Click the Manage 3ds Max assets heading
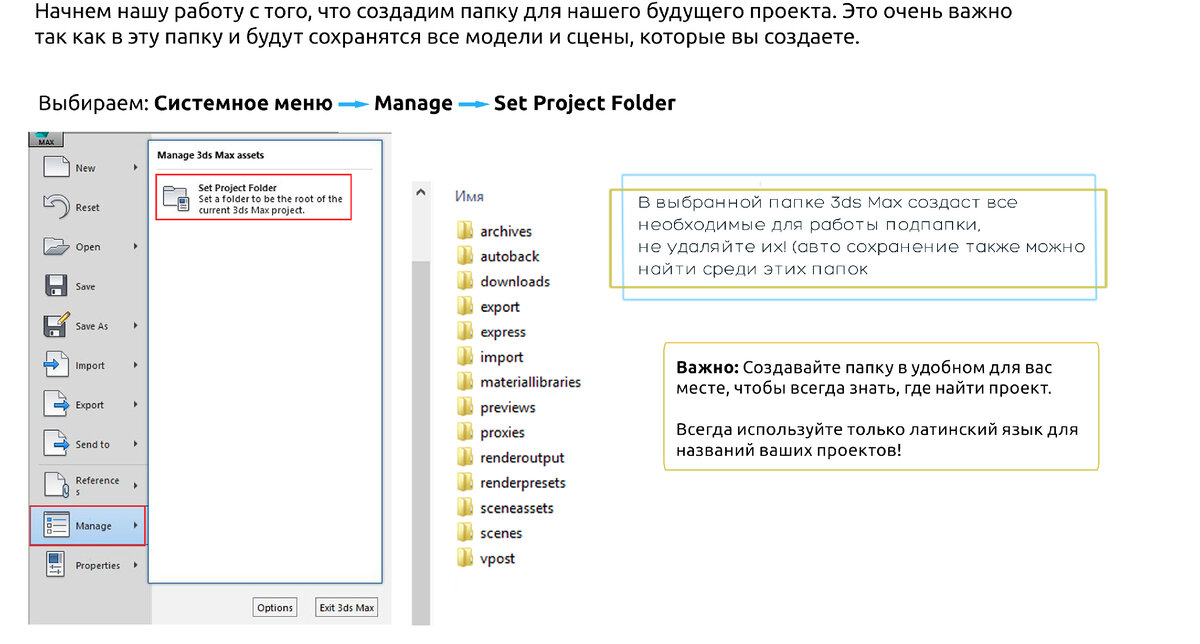The height and width of the screenshot is (644, 1200). (211, 156)
